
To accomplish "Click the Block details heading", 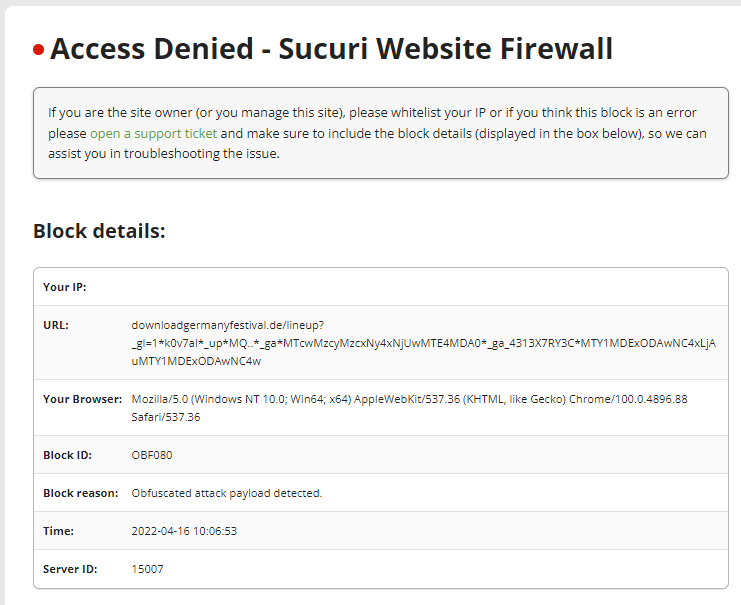I will coord(99,231).
